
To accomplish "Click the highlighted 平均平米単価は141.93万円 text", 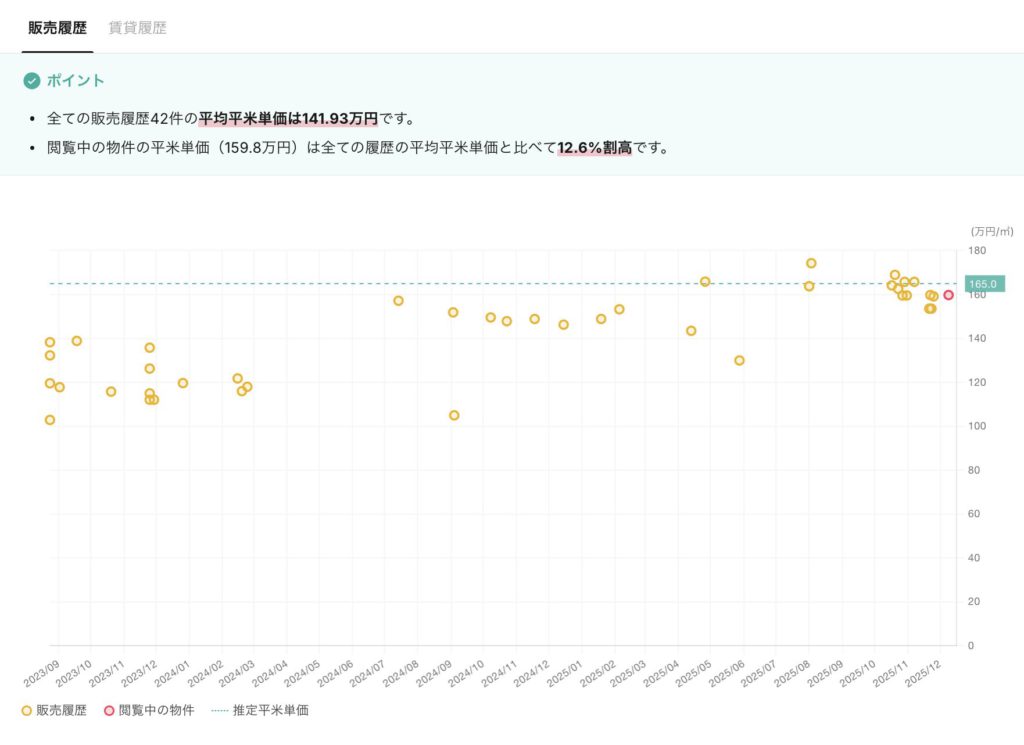I will pyautogui.click(x=288, y=118).
